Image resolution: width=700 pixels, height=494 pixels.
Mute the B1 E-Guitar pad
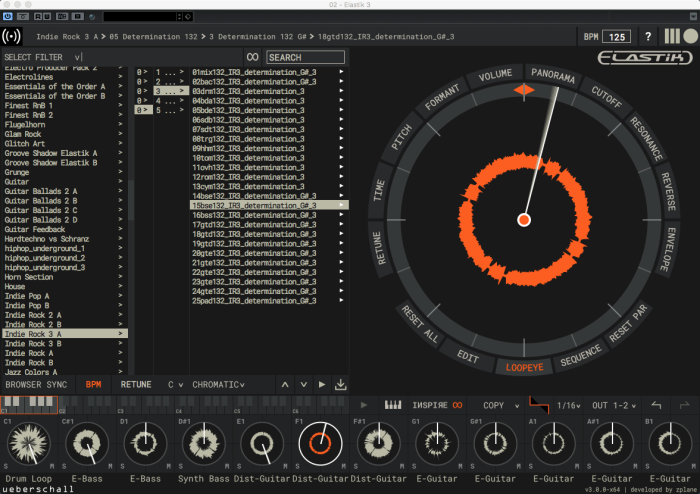[x=693, y=466]
